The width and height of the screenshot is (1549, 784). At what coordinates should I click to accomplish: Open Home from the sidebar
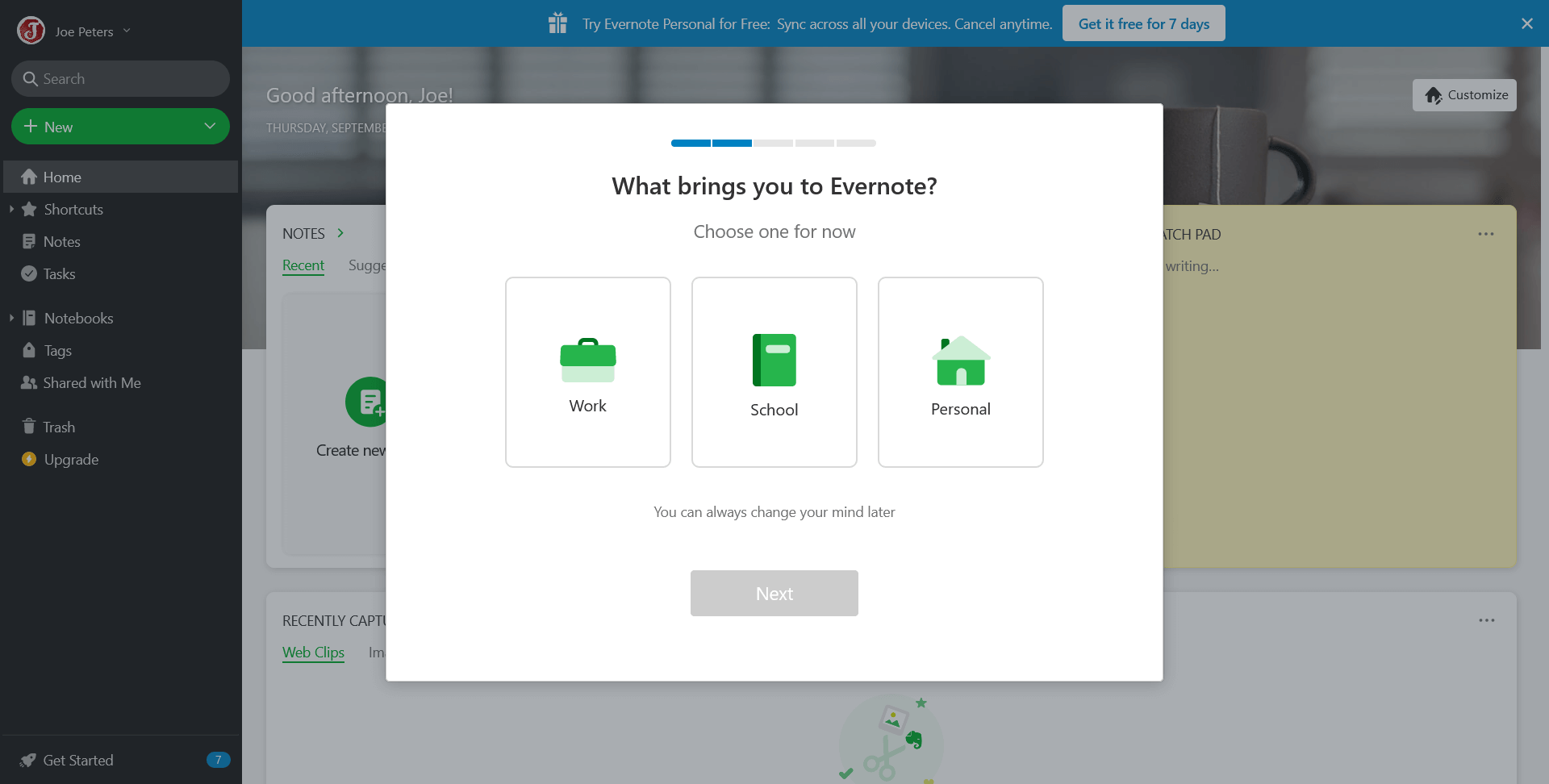click(x=62, y=177)
